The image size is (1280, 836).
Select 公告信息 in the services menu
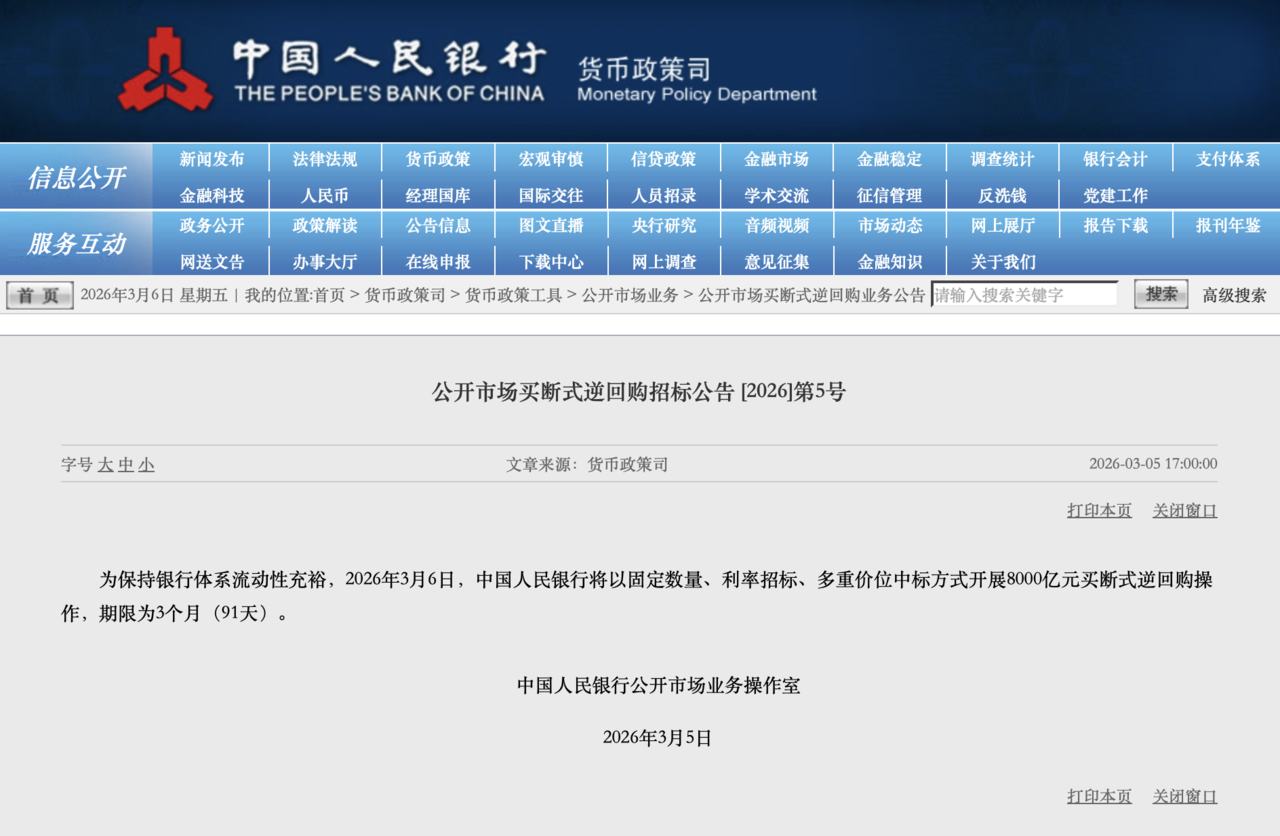pos(437,226)
